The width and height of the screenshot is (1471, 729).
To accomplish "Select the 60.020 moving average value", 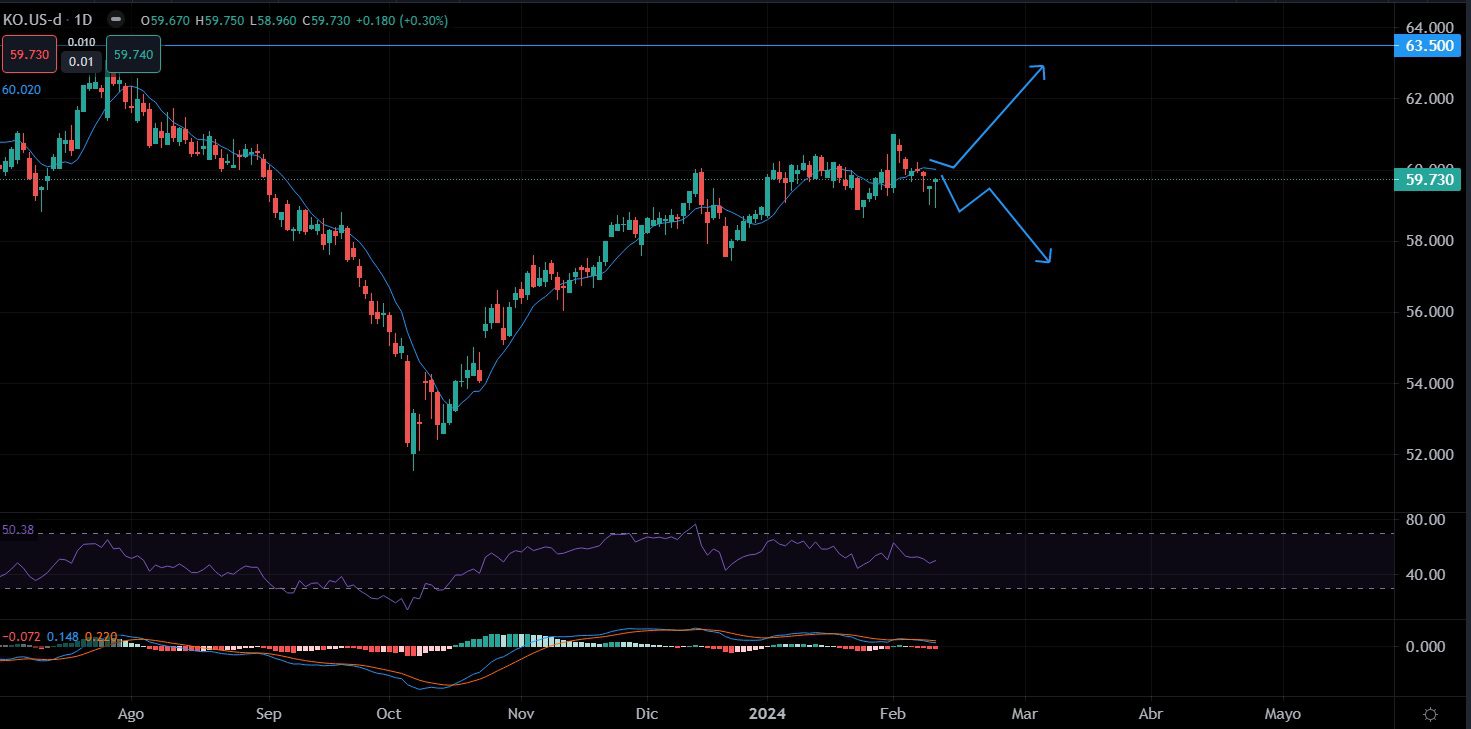I will click(x=21, y=90).
